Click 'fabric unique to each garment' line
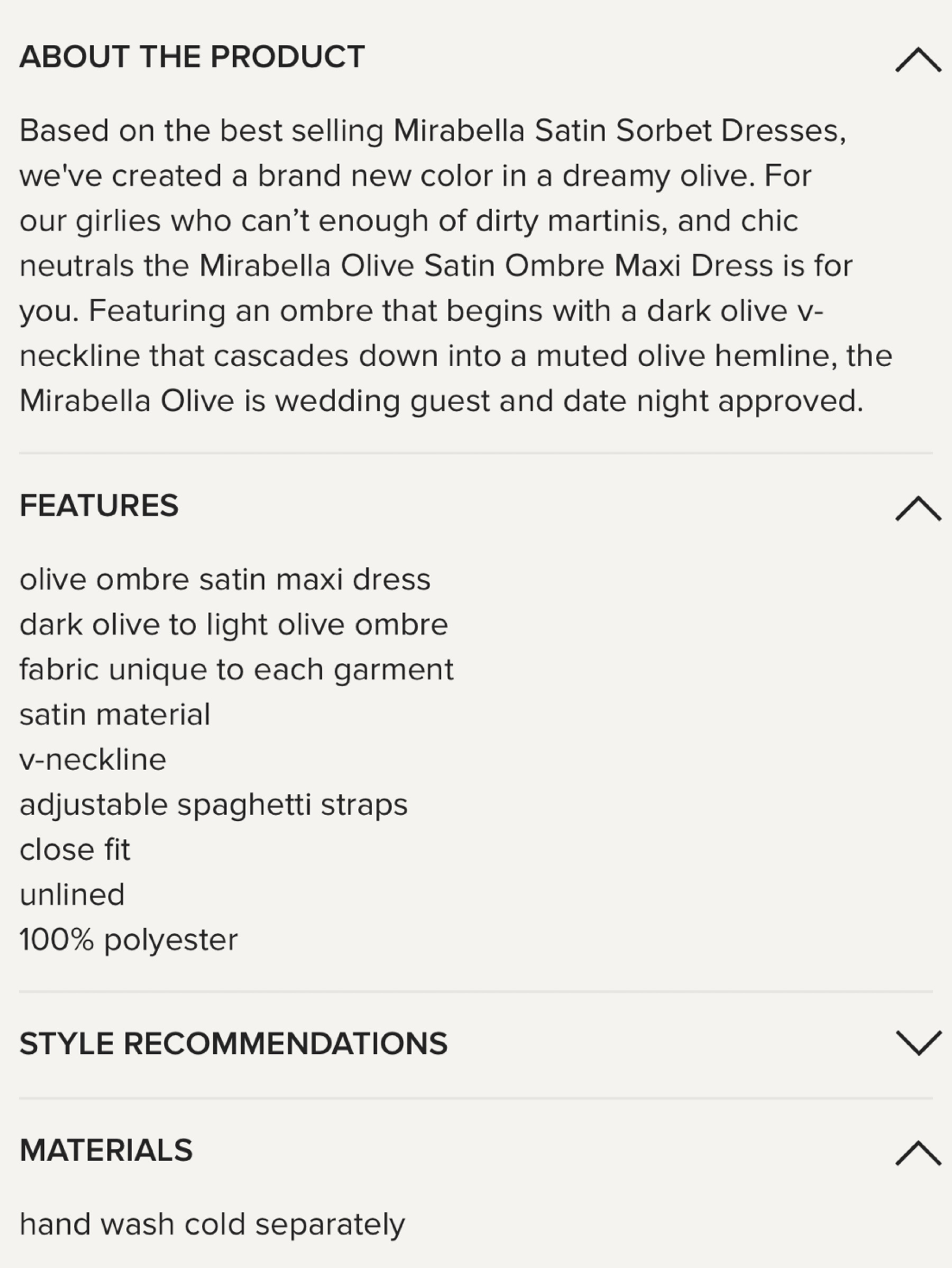The height and width of the screenshot is (1268, 952). [236, 670]
